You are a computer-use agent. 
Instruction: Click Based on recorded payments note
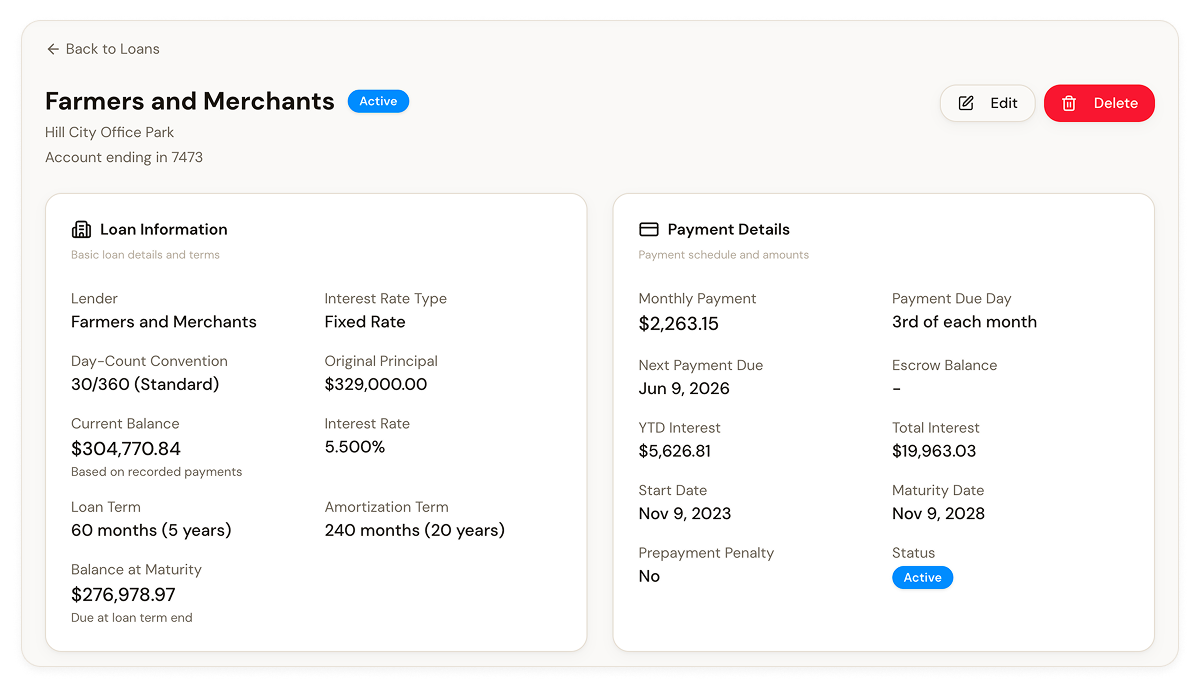coord(157,472)
